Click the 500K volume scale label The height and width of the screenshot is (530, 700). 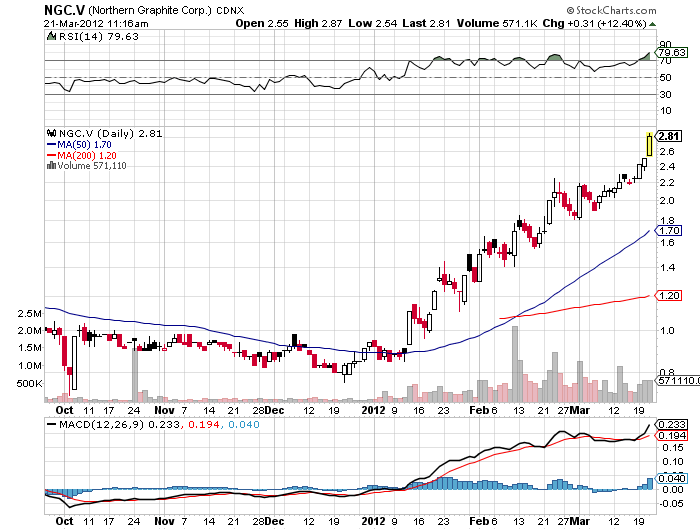(x=29, y=384)
